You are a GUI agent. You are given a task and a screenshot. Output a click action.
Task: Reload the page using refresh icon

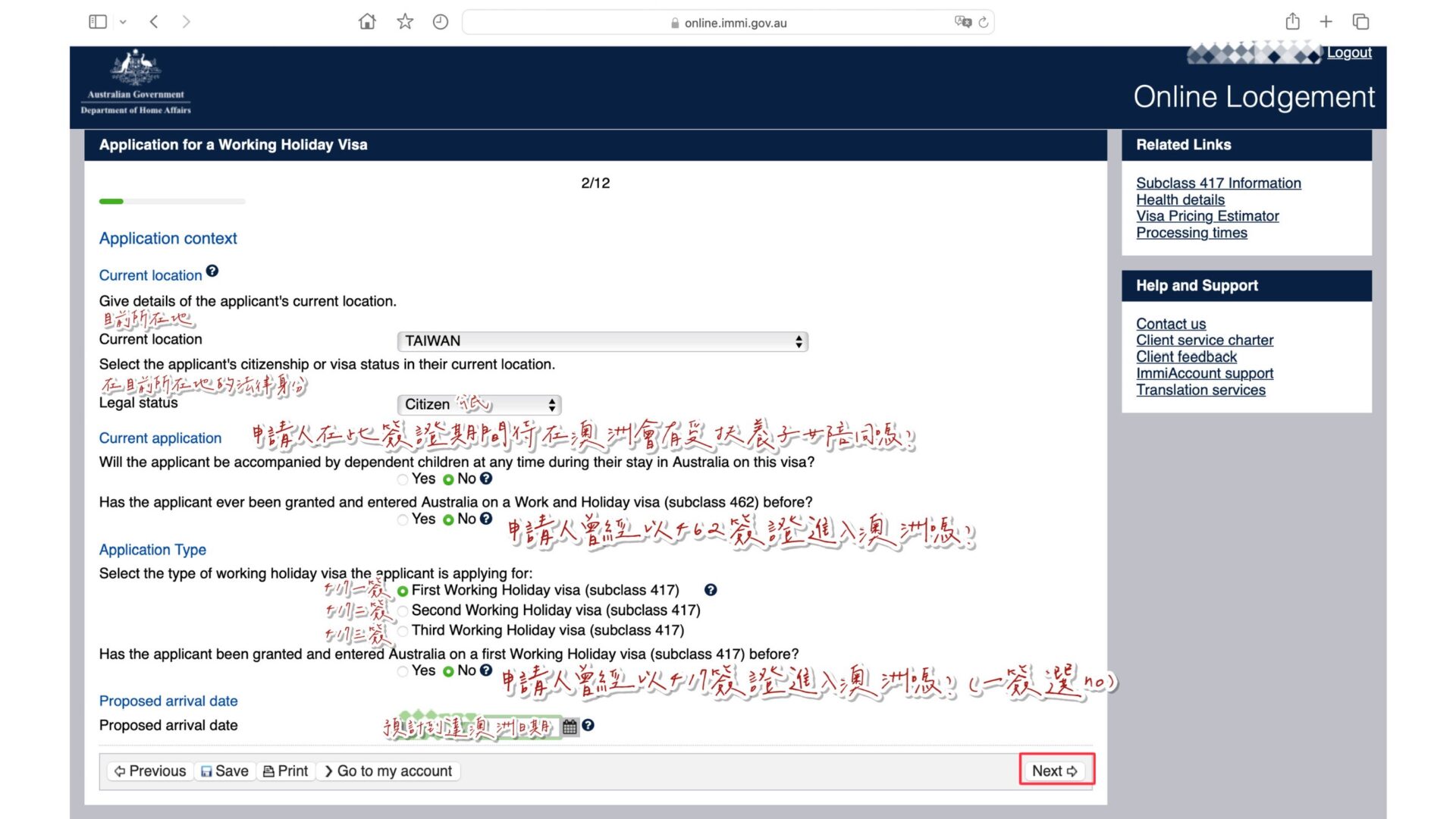(x=984, y=23)
